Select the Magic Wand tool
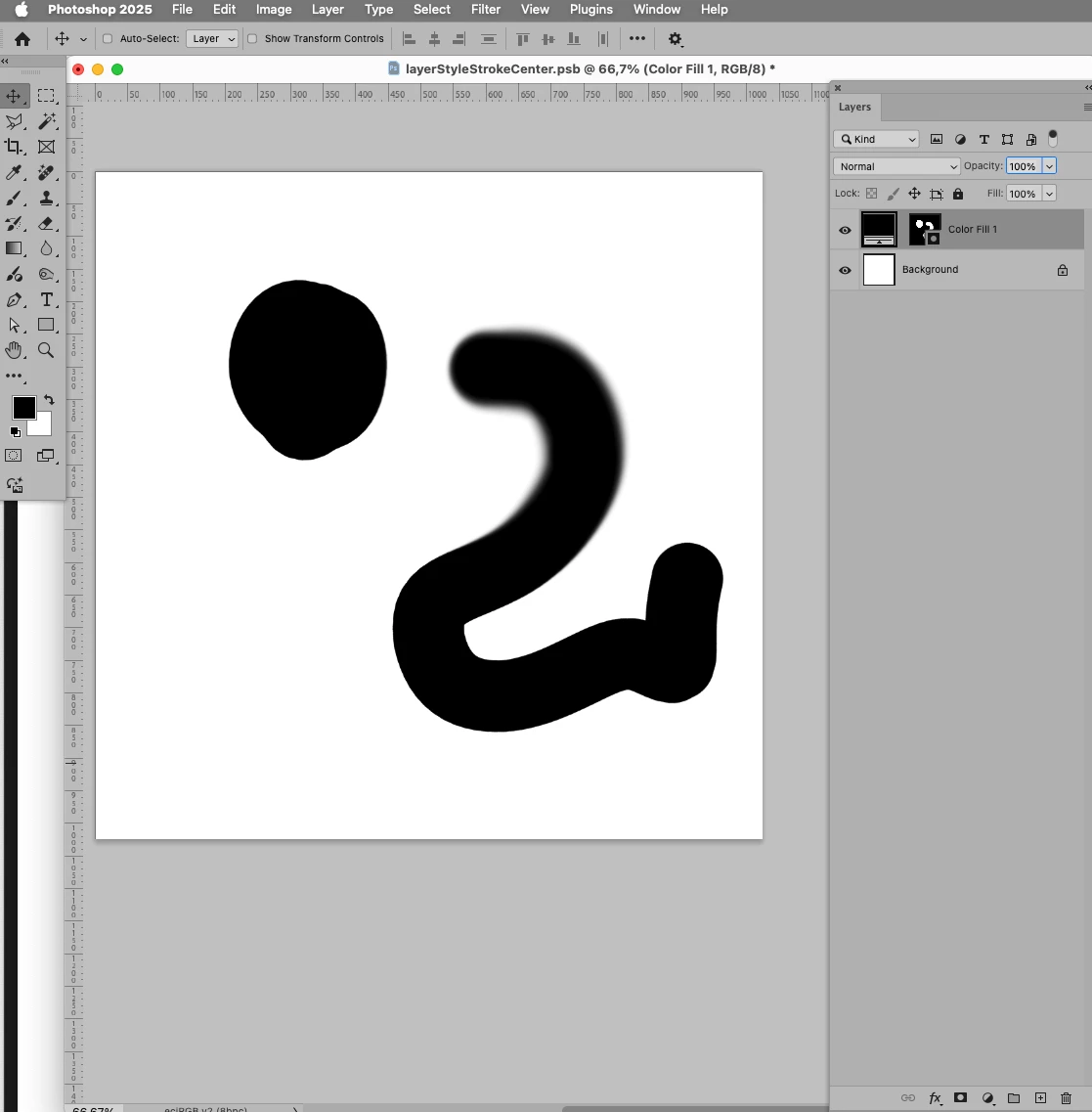 [46, 121]
